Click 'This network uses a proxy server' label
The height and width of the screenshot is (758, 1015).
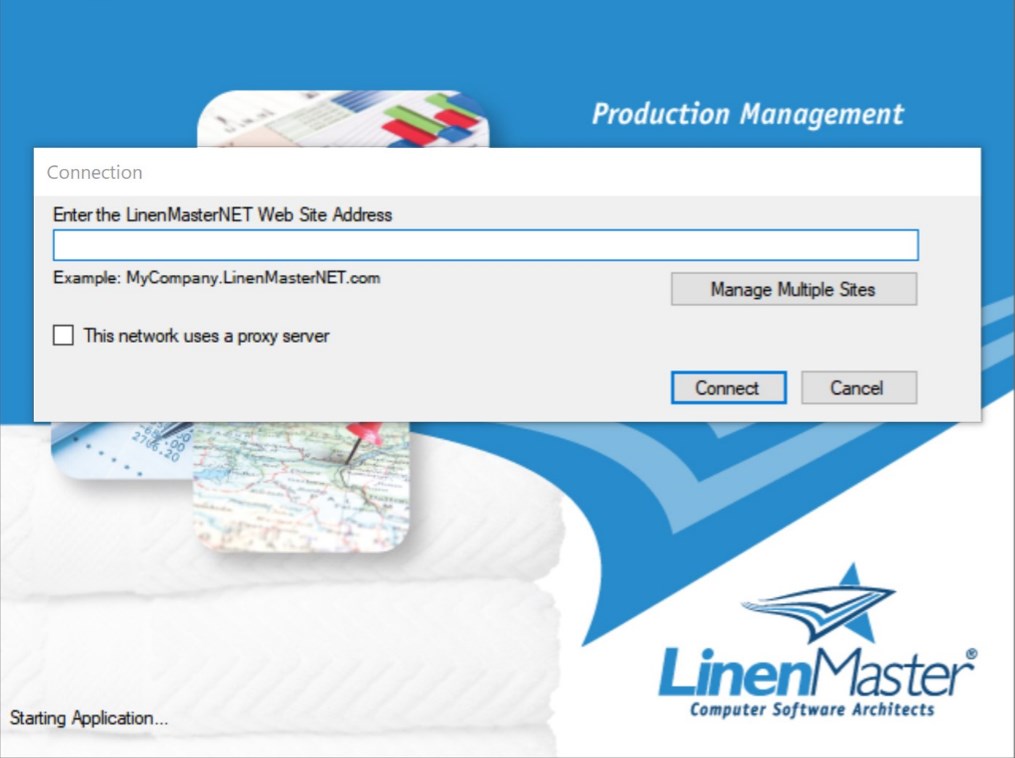tap(206, 336)
